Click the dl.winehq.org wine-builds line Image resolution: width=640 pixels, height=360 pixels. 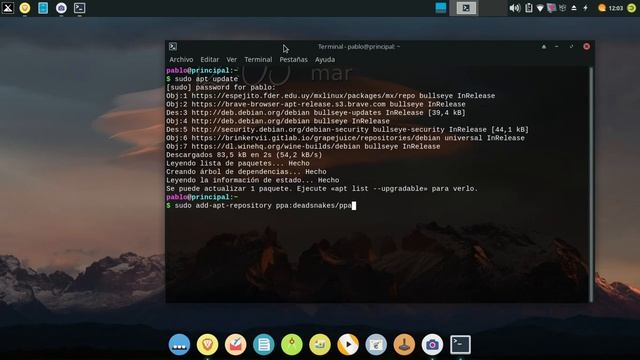click(303, 147)
